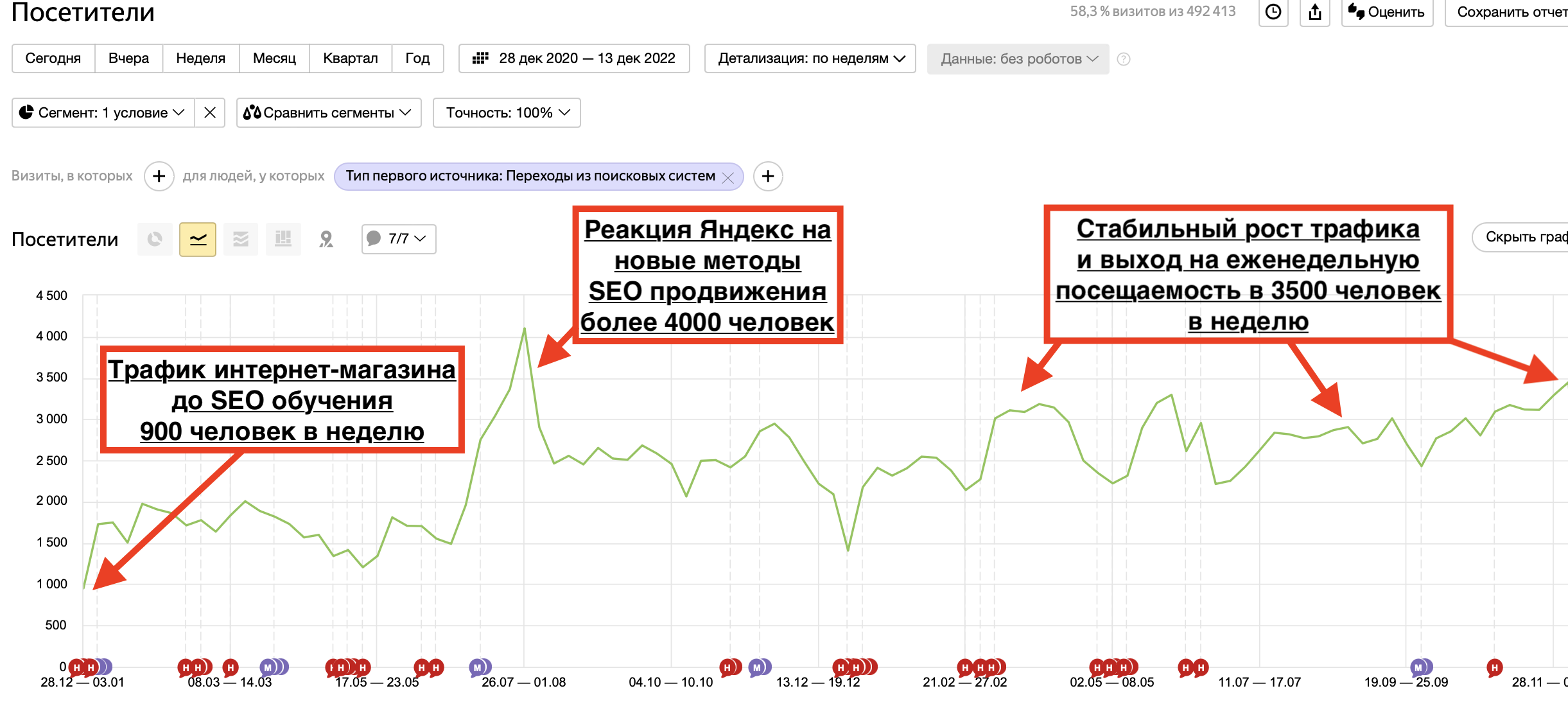Open the date range picker field
This screenshot has width=1568, height=711.
[574, 58]
